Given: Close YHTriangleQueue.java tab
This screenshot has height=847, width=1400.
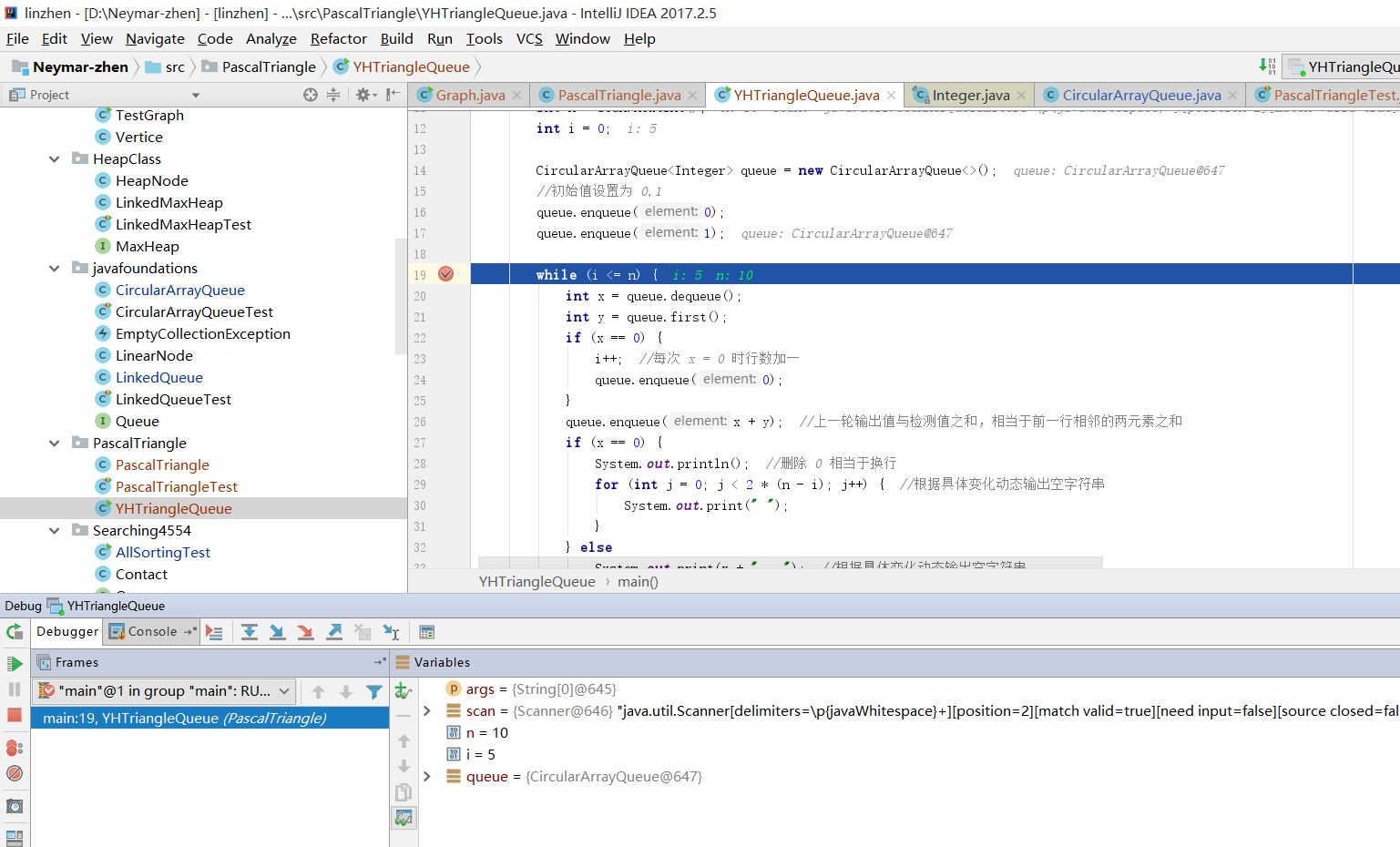Looking at the screenshot, I should 891,95.
